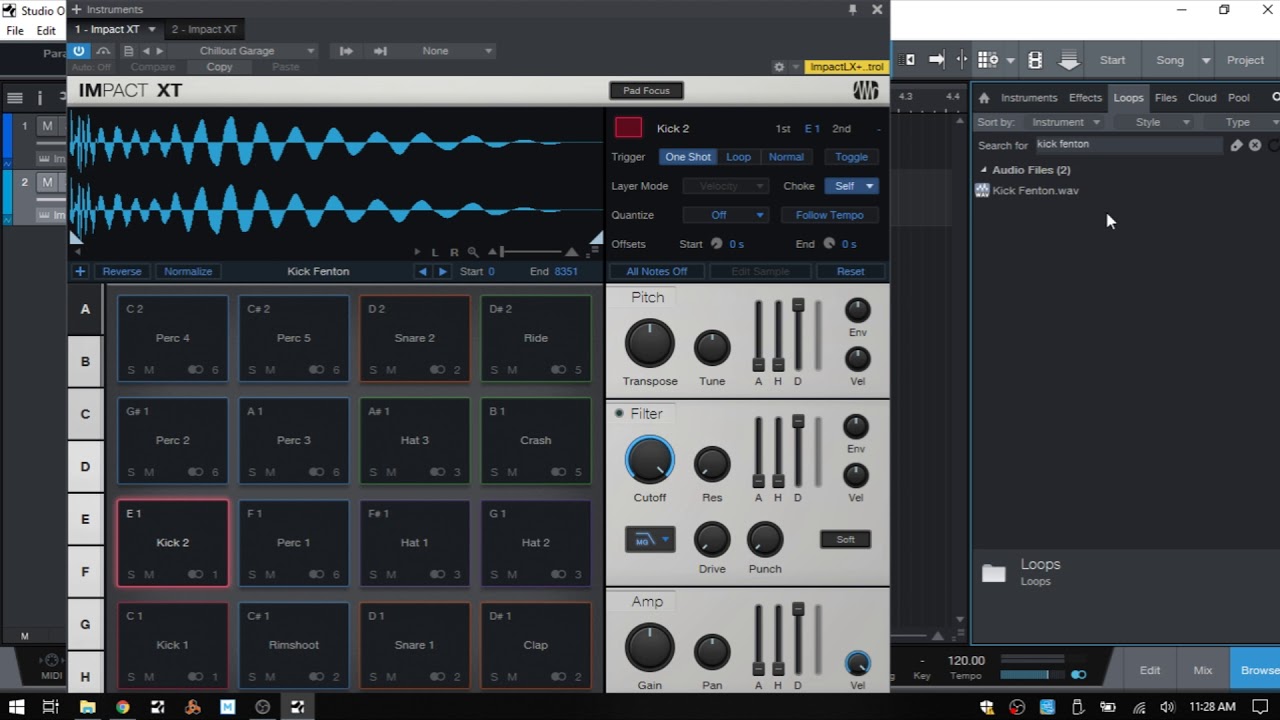Screen dimensions: 1280x720
Task: Clear the browser search with the X icon
Action: pyautogui.click(x=1255, y=145)
